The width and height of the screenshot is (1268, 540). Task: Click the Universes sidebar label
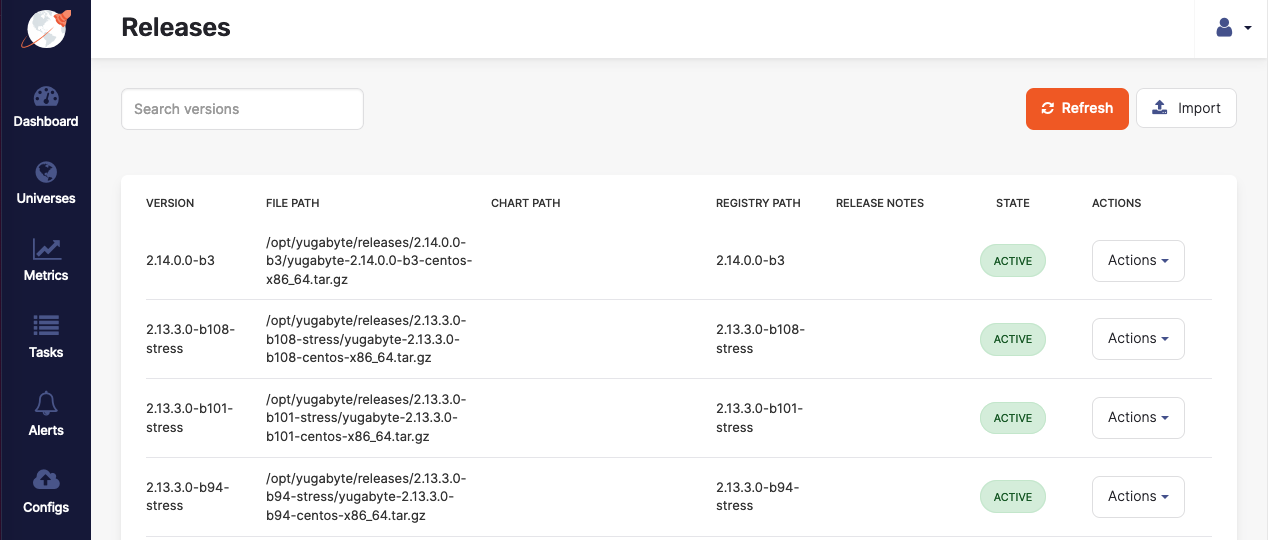pos(46,198)
